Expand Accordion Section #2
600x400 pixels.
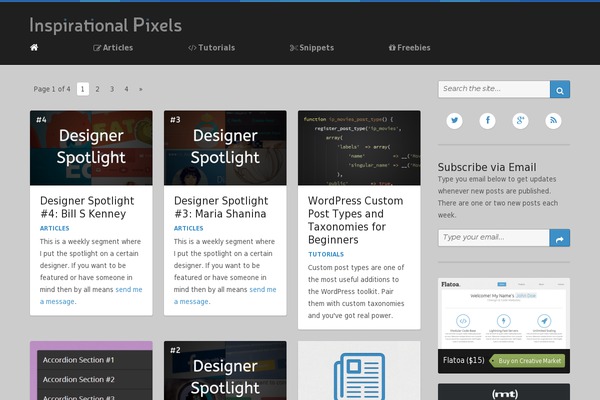coord(91,380)
